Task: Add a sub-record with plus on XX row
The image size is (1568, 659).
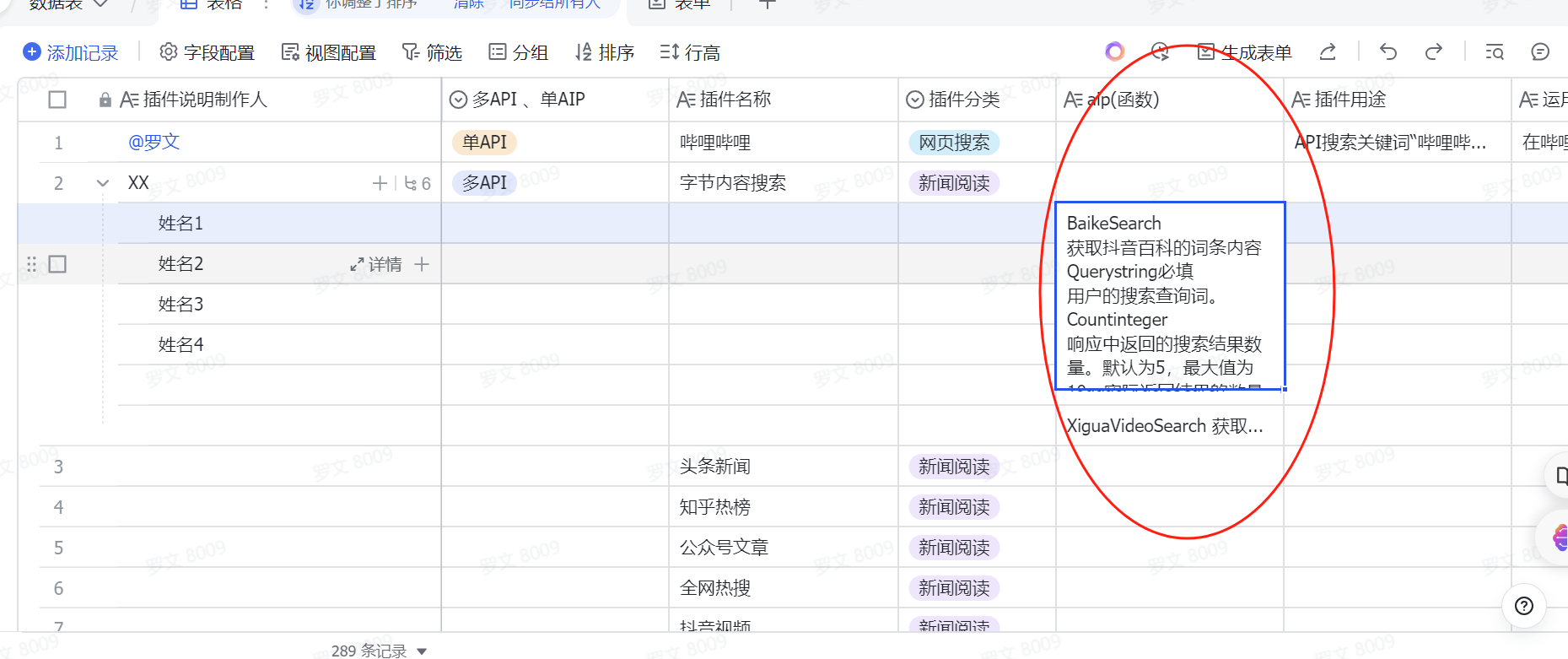Action: (x=380, y=183)
